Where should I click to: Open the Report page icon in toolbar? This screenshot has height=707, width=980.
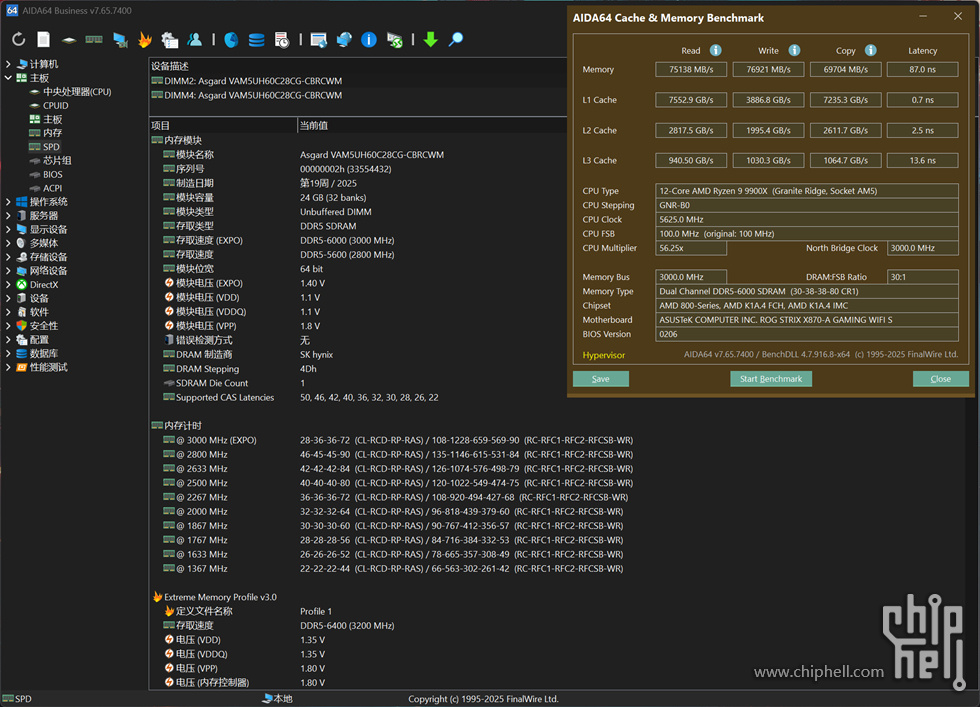[43, 39]
